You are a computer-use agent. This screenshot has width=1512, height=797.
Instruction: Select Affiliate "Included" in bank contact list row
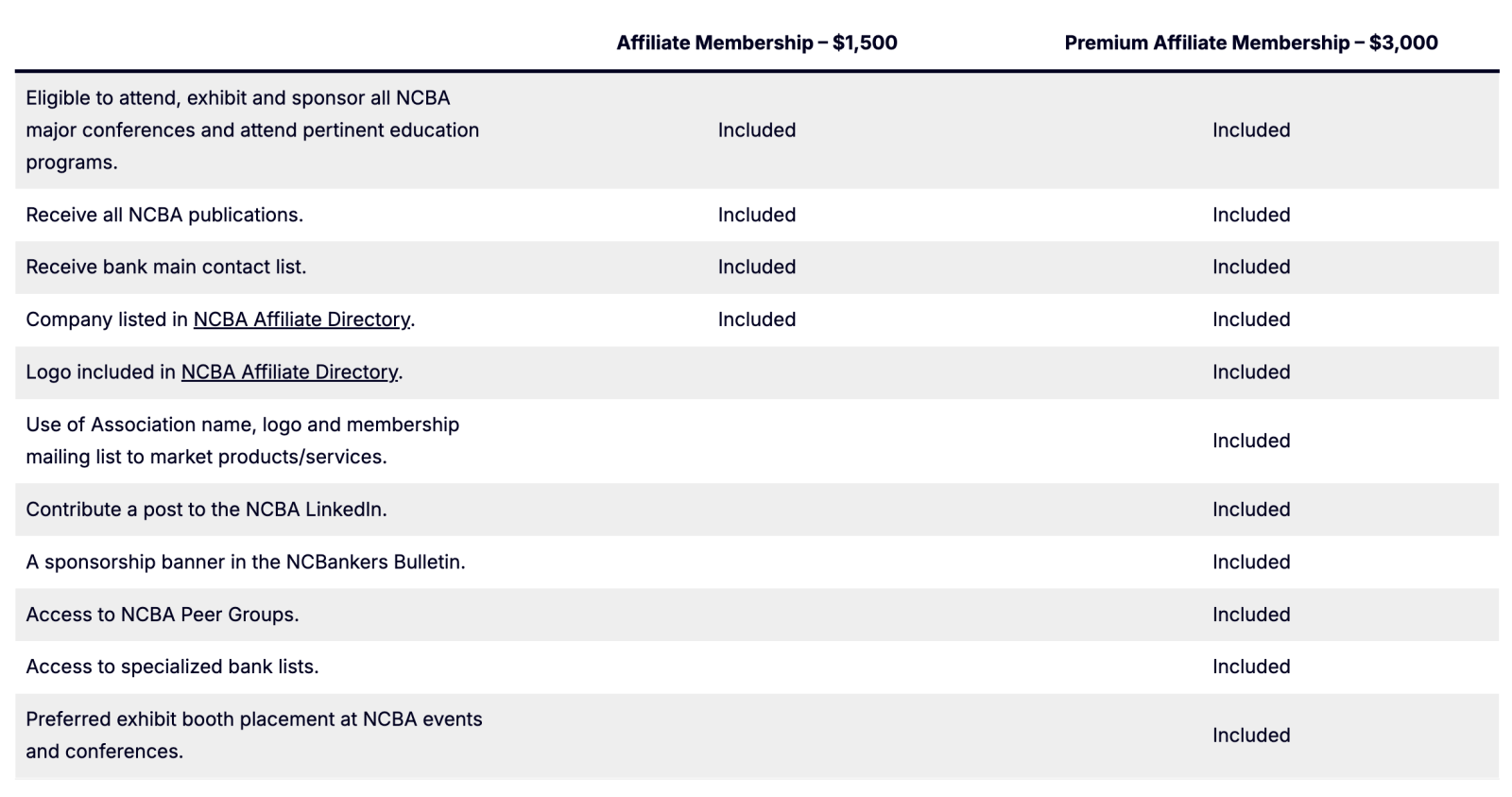756,268
